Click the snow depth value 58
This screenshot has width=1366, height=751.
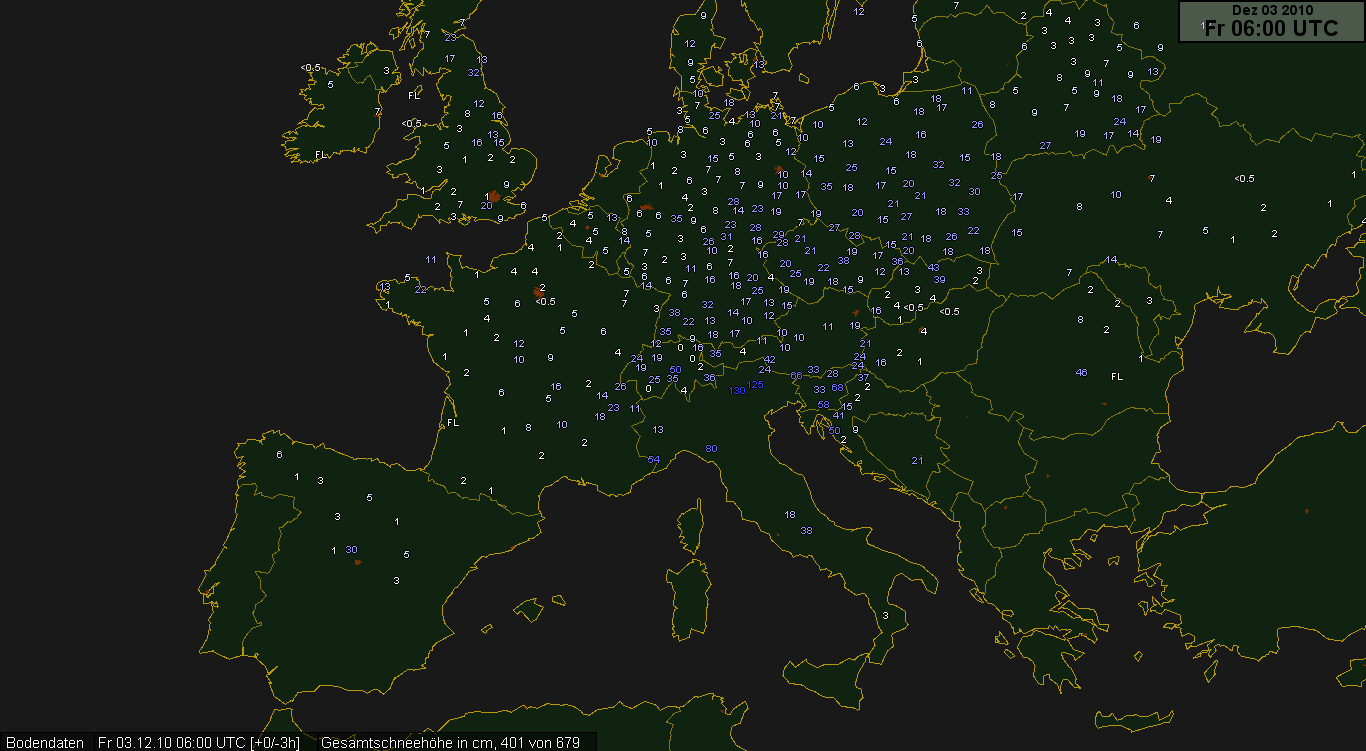[824, 405]
